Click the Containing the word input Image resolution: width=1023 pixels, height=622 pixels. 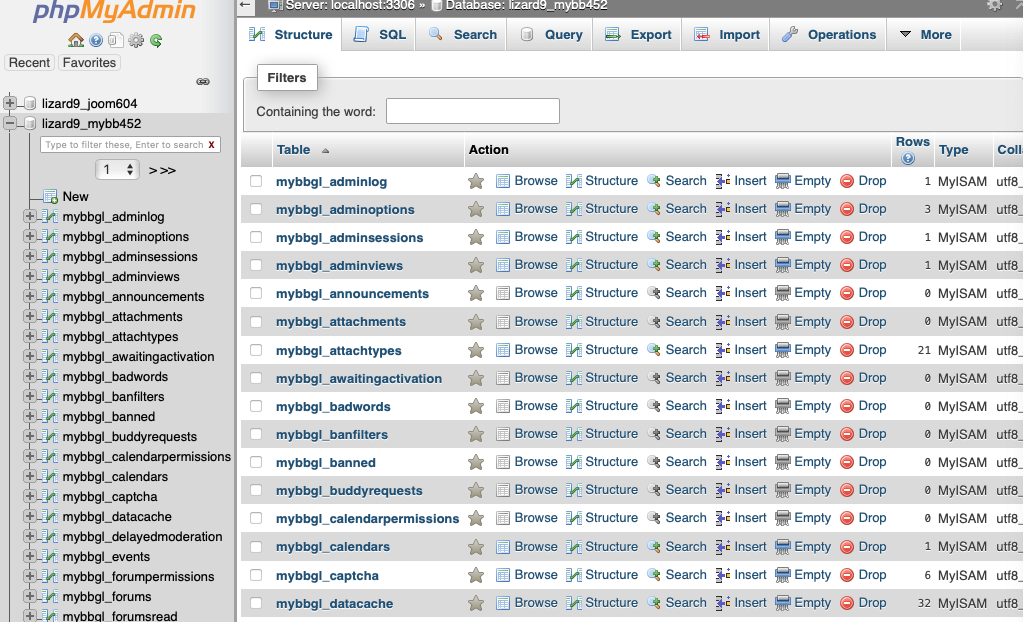pos(473,111)
